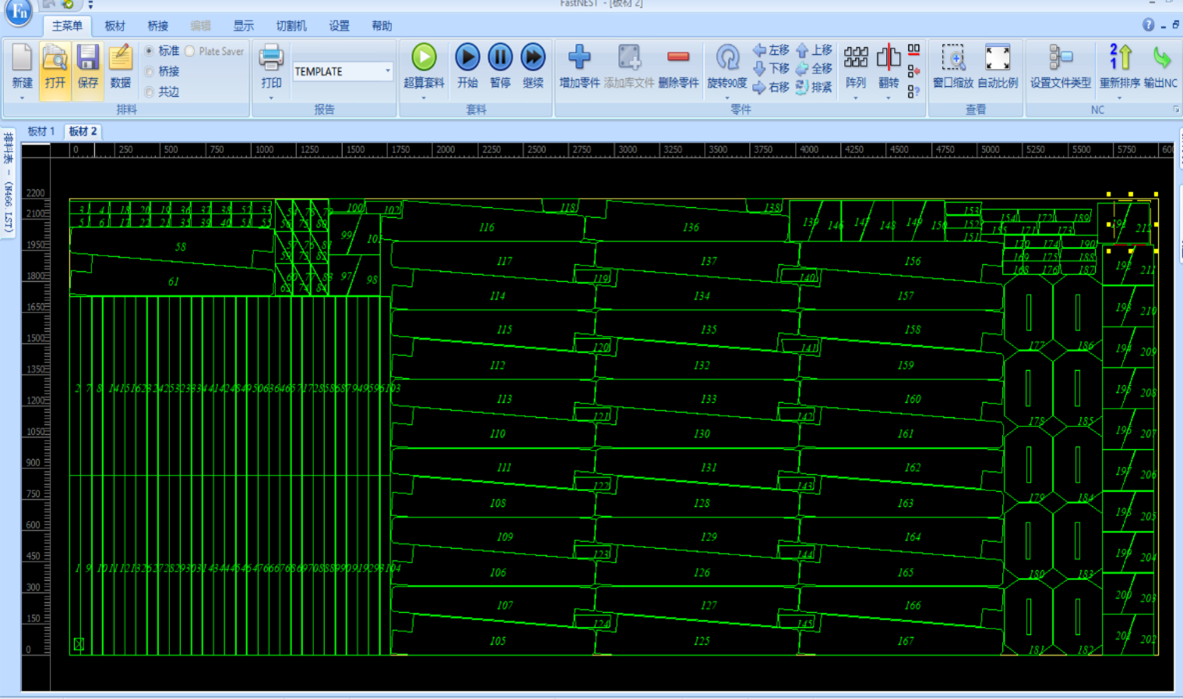Switch to the 板材 1 sheet tab
This screenshot has height=699, width=1183.
(x=41, y=132)
